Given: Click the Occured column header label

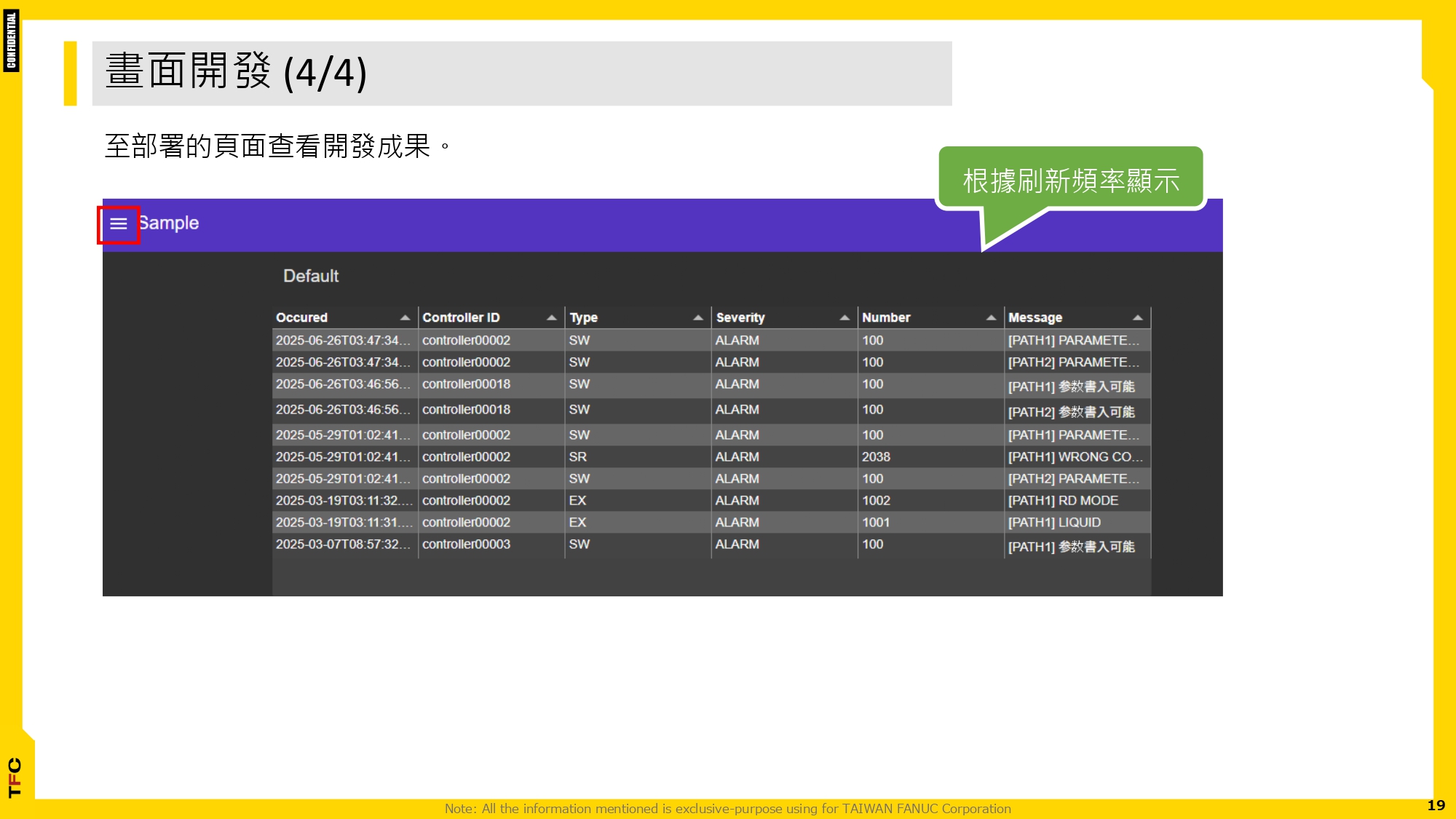Looking at the screenshot, I should coord(302,318).
